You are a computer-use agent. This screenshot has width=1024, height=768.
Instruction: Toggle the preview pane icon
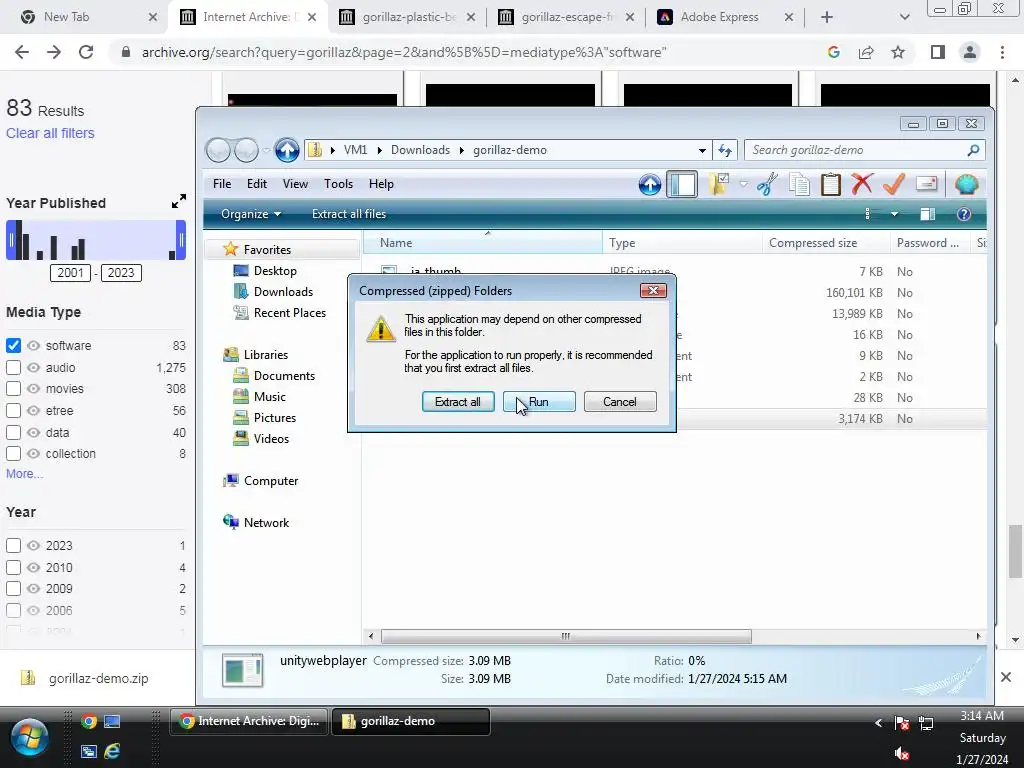tap(927, 214)
